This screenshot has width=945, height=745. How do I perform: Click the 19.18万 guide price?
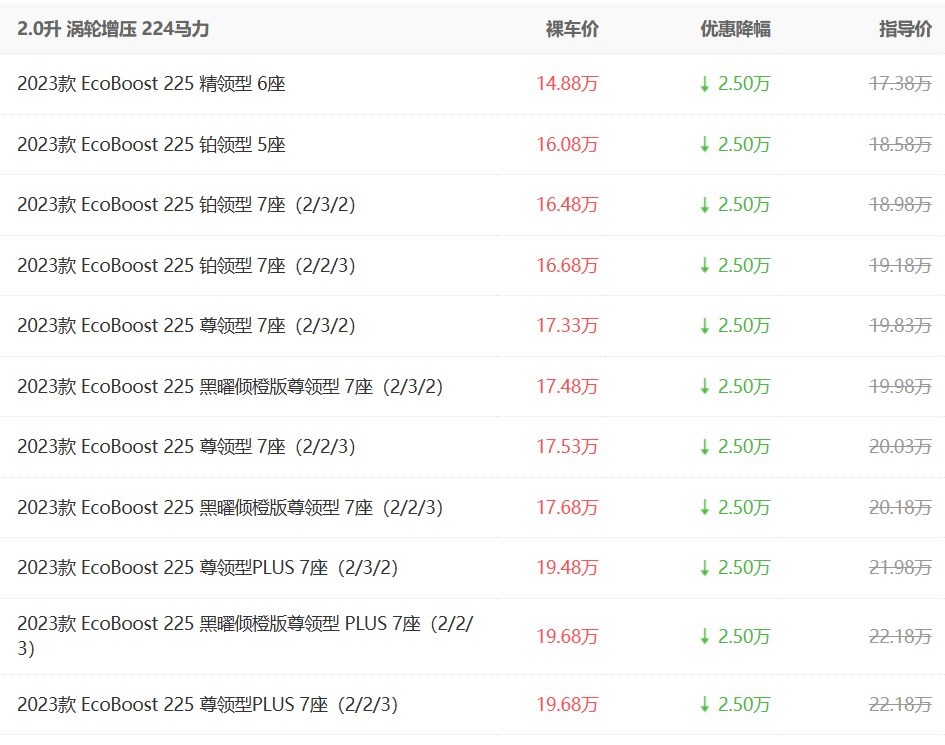(x=900, y=265)
